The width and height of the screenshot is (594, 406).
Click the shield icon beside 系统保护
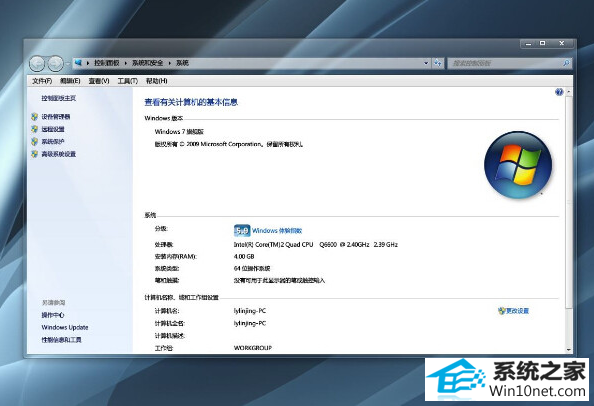click(x=34, y=142)
